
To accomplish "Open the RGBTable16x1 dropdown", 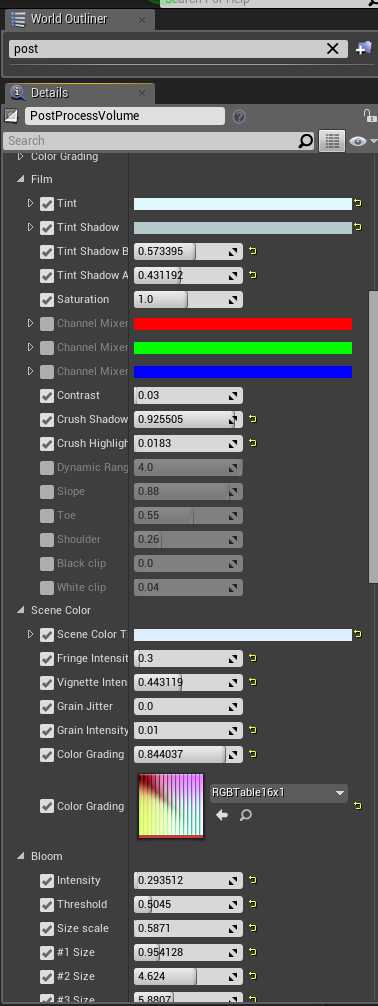I will point(279,793).
